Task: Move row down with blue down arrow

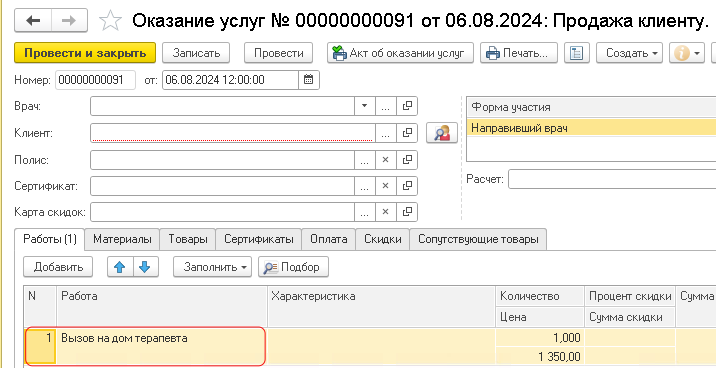Action: (x=145, y=267)
